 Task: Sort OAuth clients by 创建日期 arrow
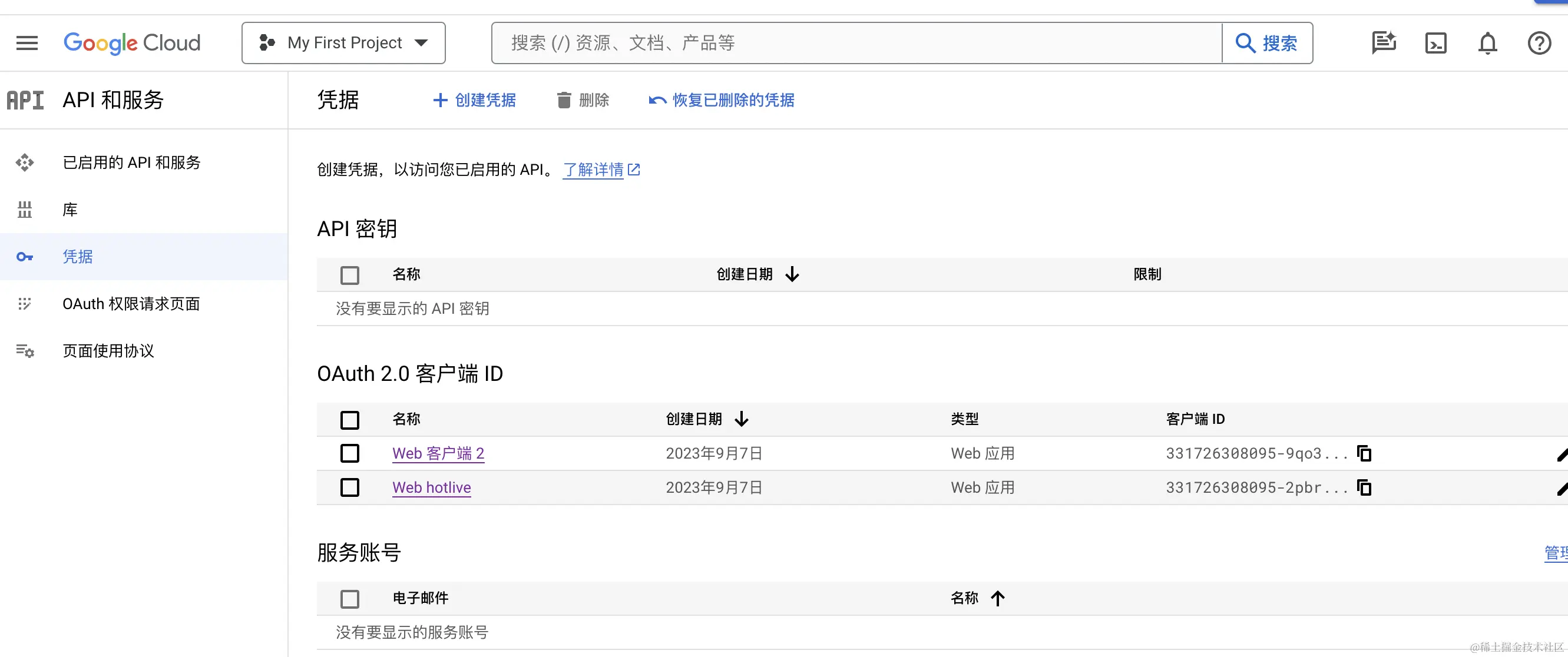tap(741, 419)
